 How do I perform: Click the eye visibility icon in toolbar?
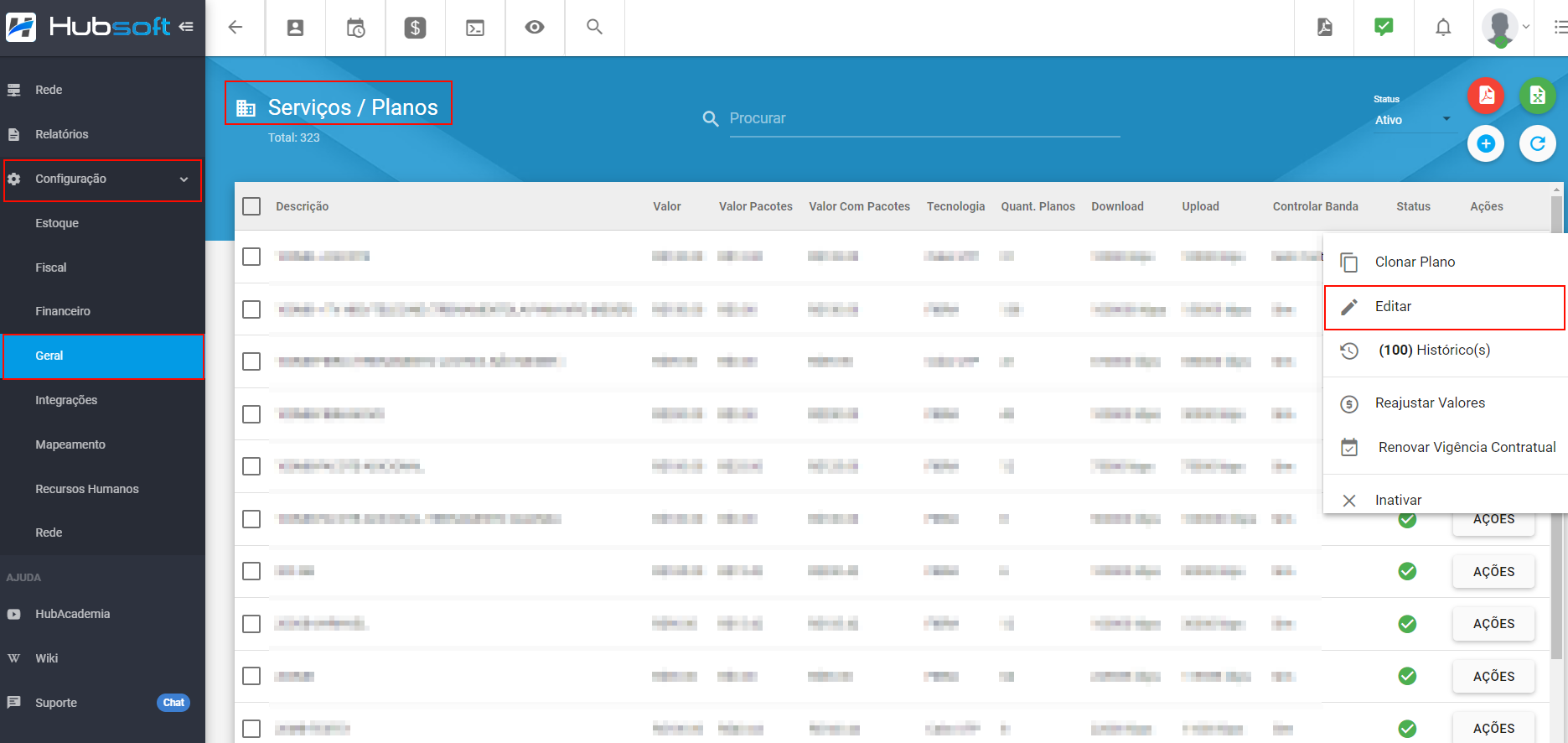tap(535, 28)
